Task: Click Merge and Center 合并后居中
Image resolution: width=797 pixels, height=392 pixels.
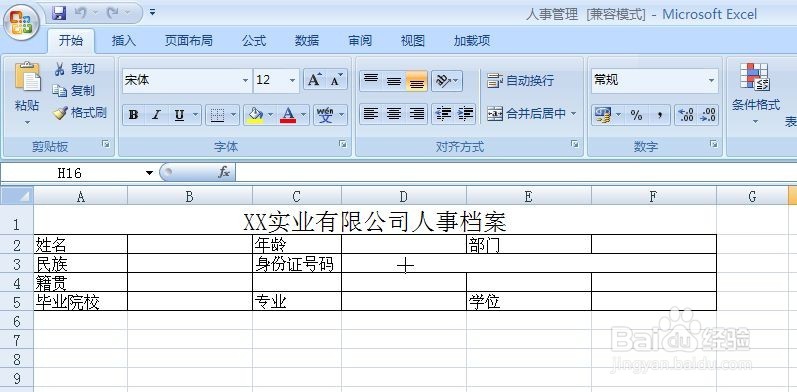Action: click(526, 114)
